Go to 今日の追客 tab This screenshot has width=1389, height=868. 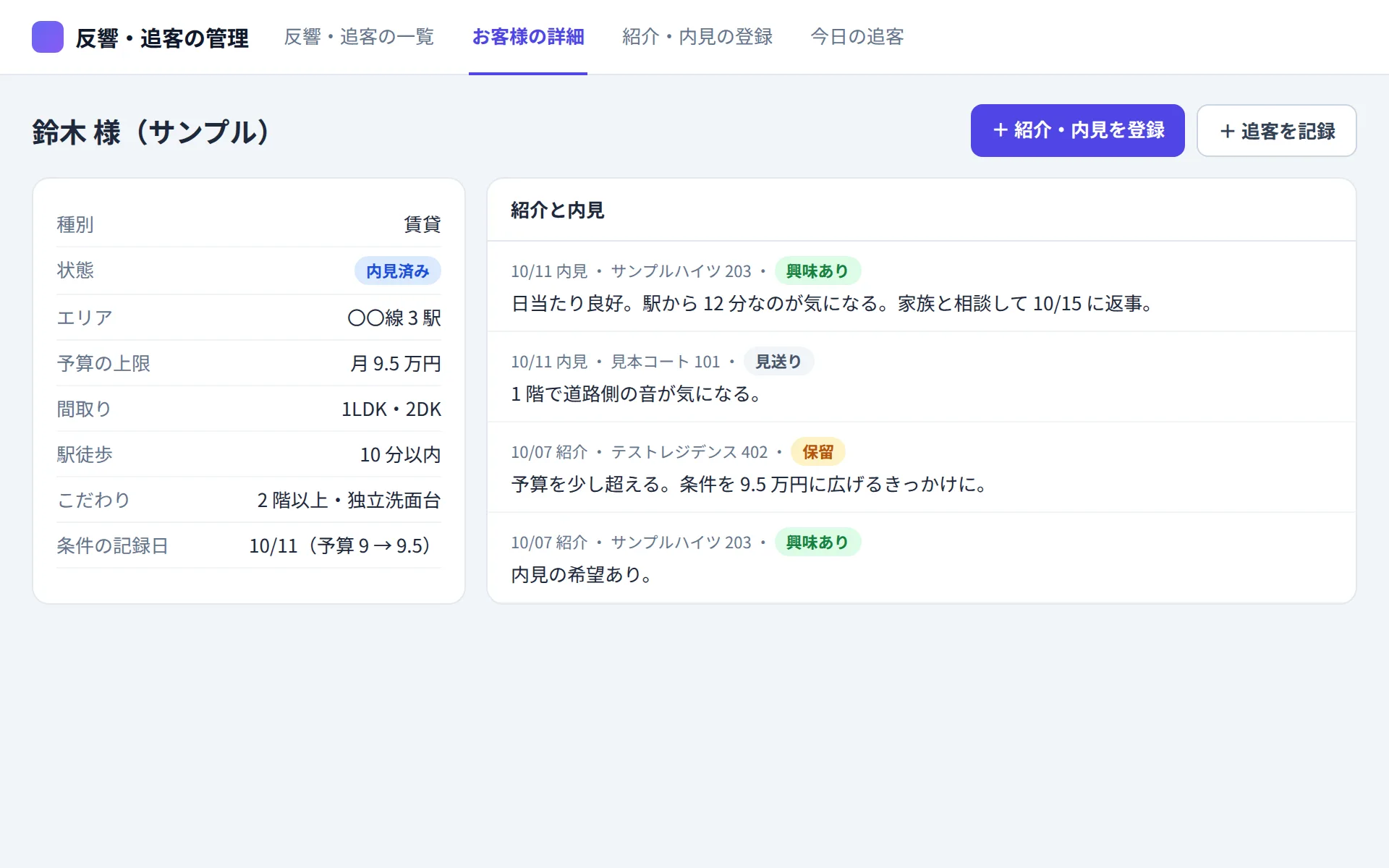(857, 37)
